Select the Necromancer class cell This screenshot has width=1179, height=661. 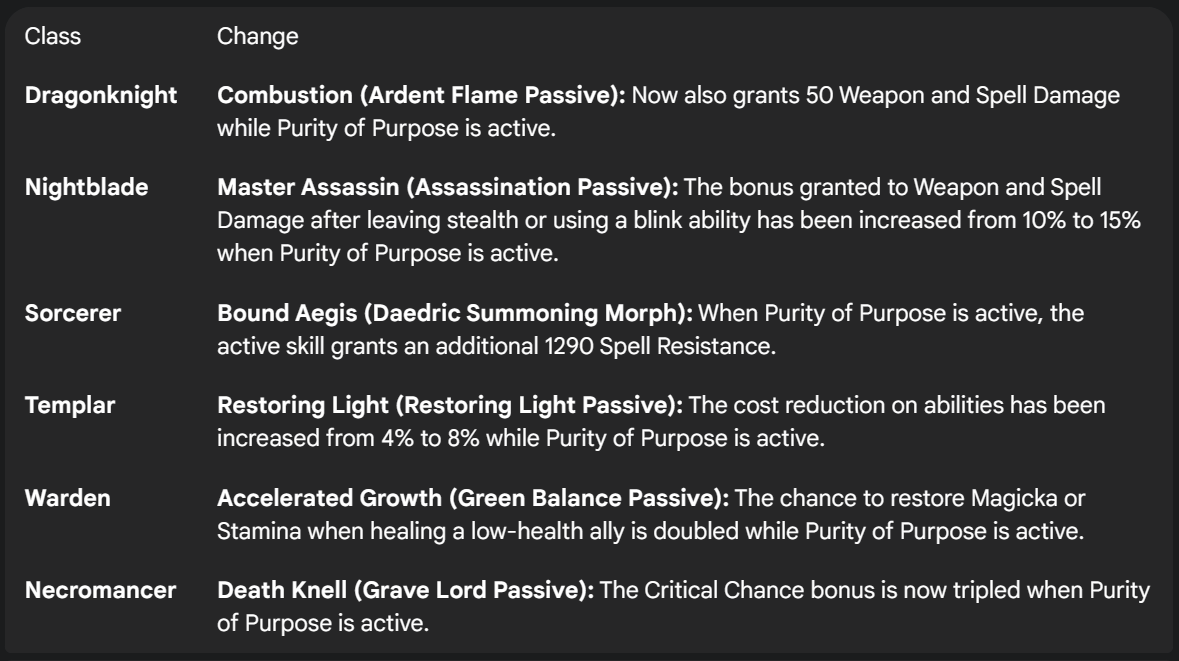101,590
